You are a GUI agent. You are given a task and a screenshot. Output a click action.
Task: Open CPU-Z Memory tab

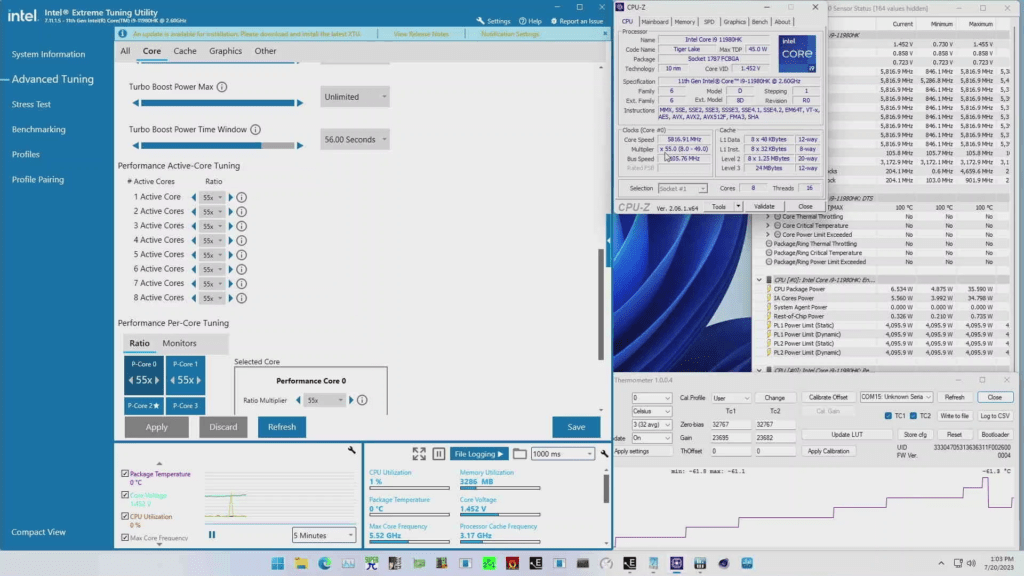(x=684, y=22)
